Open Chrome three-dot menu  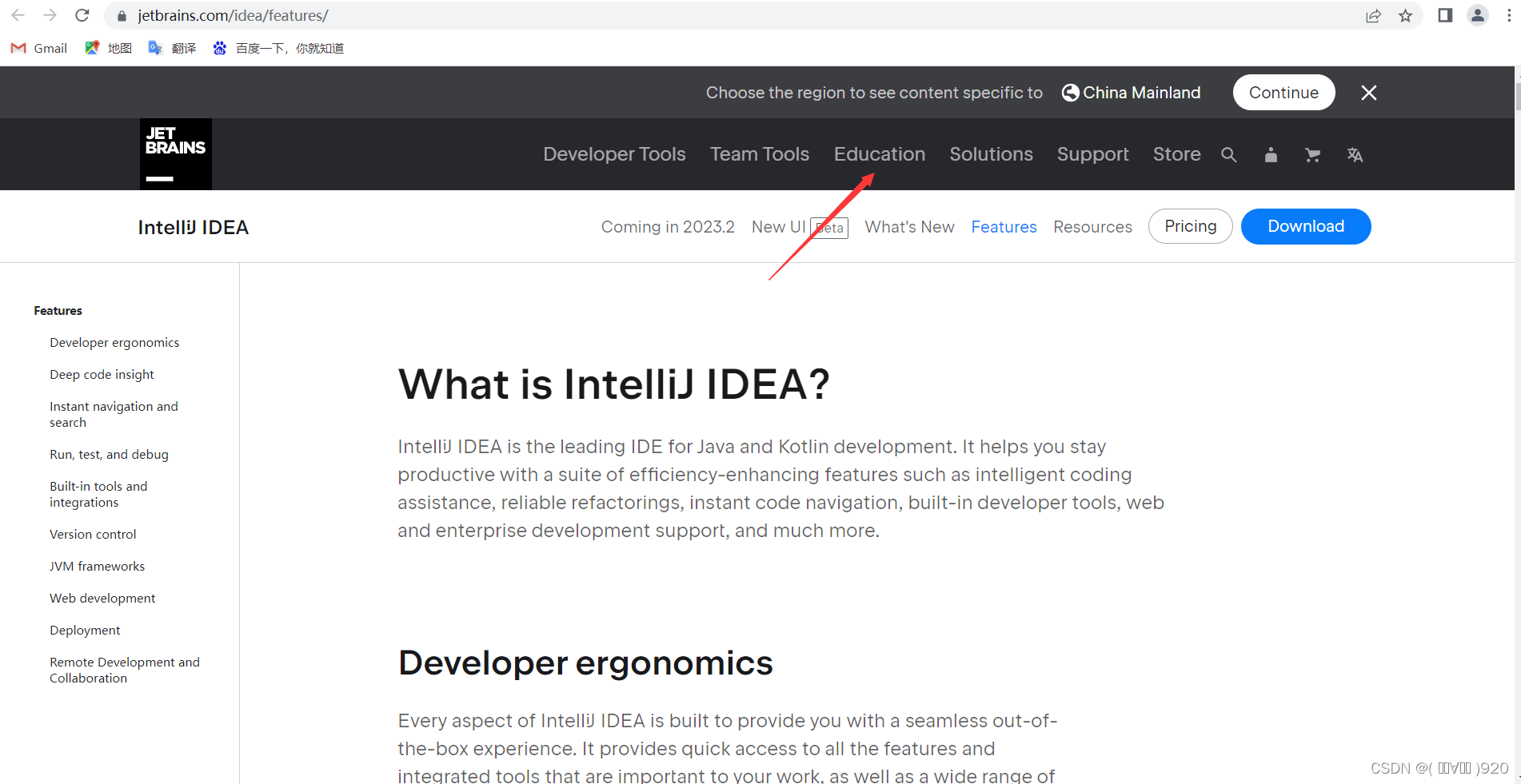(x=1509, y=15)
